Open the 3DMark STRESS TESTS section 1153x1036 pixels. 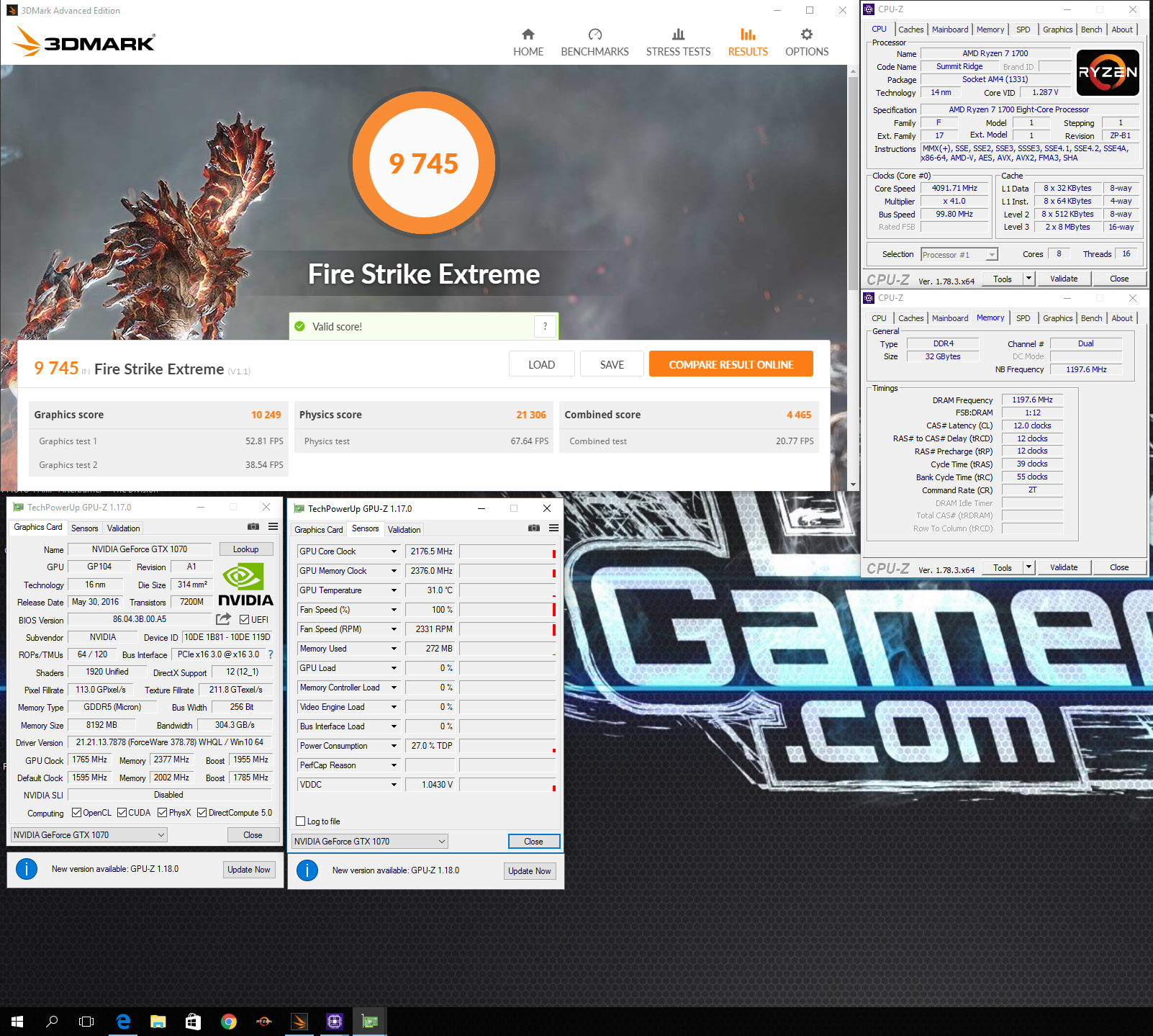678,42
